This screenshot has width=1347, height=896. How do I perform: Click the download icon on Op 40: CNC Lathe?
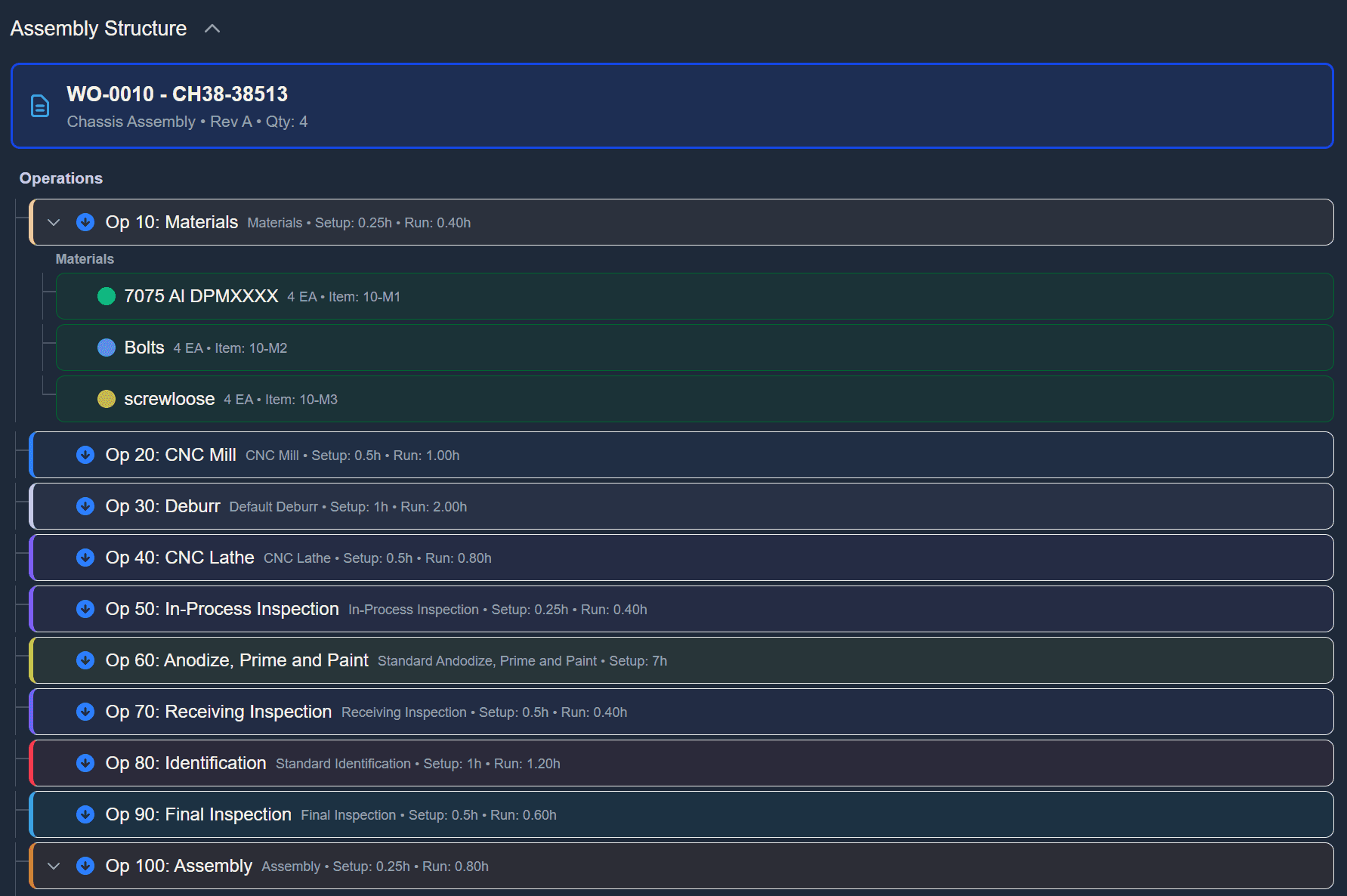pyautogui.click(x=85, y=558)
